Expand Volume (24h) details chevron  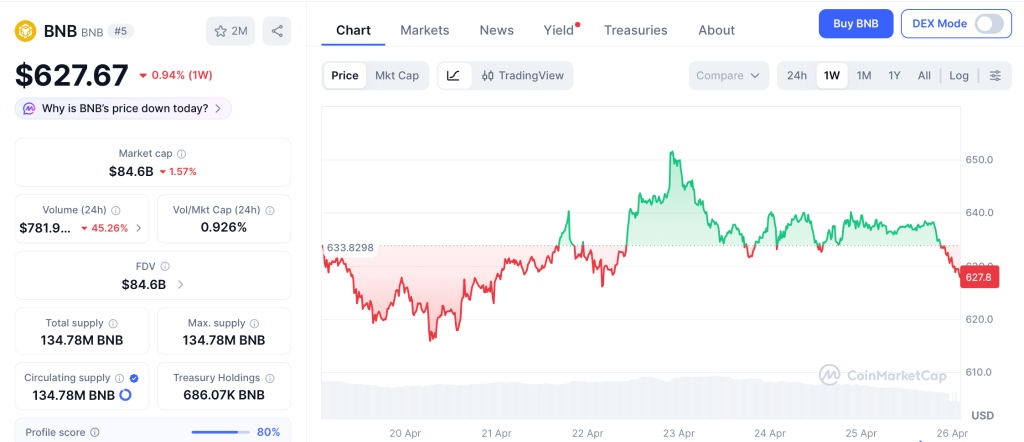pyautogui.click(x=138, y=229)
